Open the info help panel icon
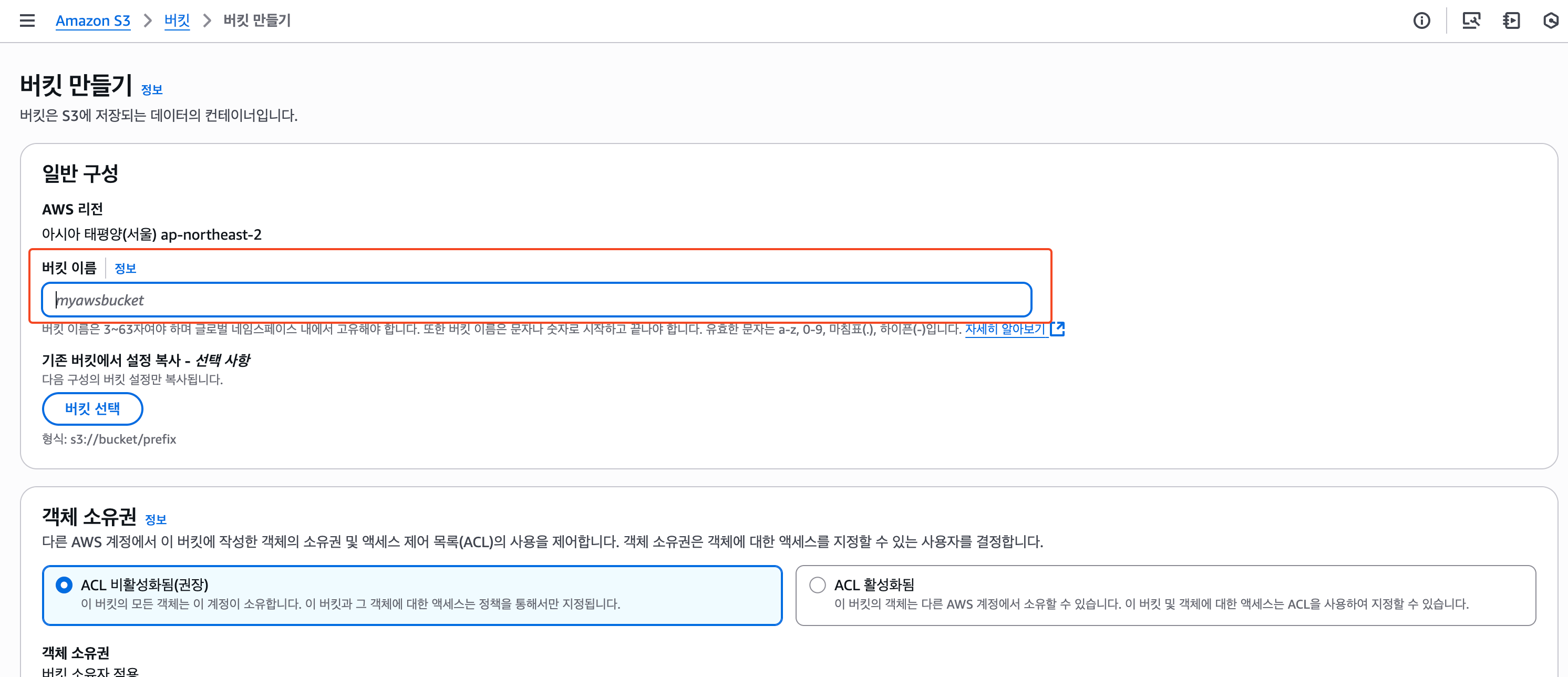1568x677 pixels. [x=1421, y=20]
